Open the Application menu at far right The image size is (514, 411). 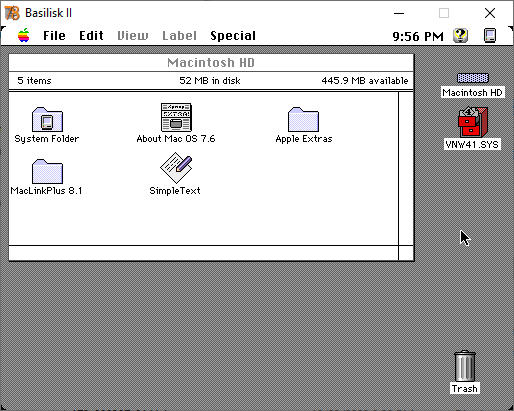[490, 35]
